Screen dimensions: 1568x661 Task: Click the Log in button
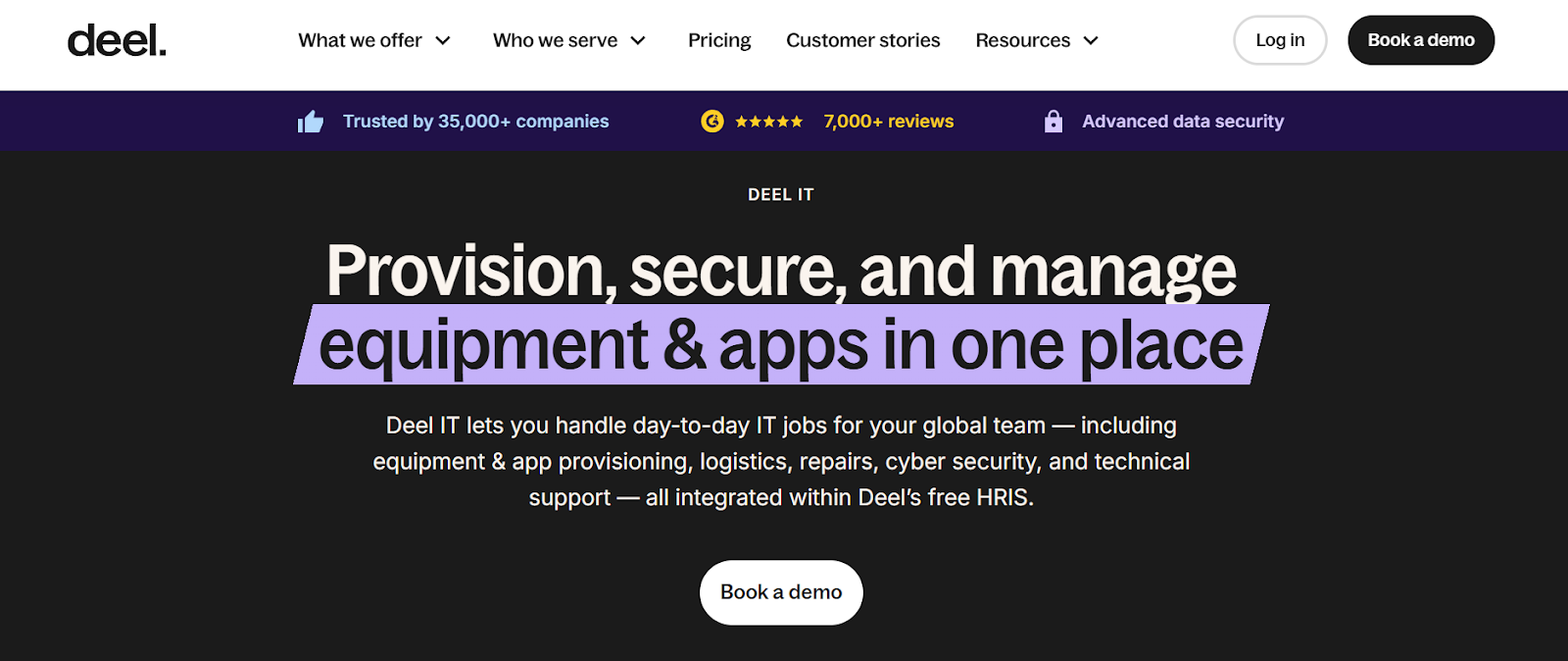(x=1280, y=40)
